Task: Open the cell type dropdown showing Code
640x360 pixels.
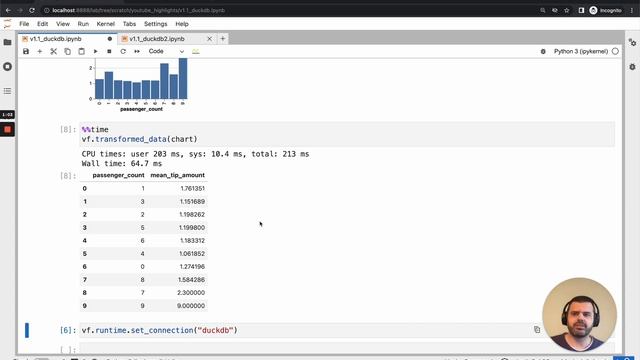Action: [x=166, y=51]
